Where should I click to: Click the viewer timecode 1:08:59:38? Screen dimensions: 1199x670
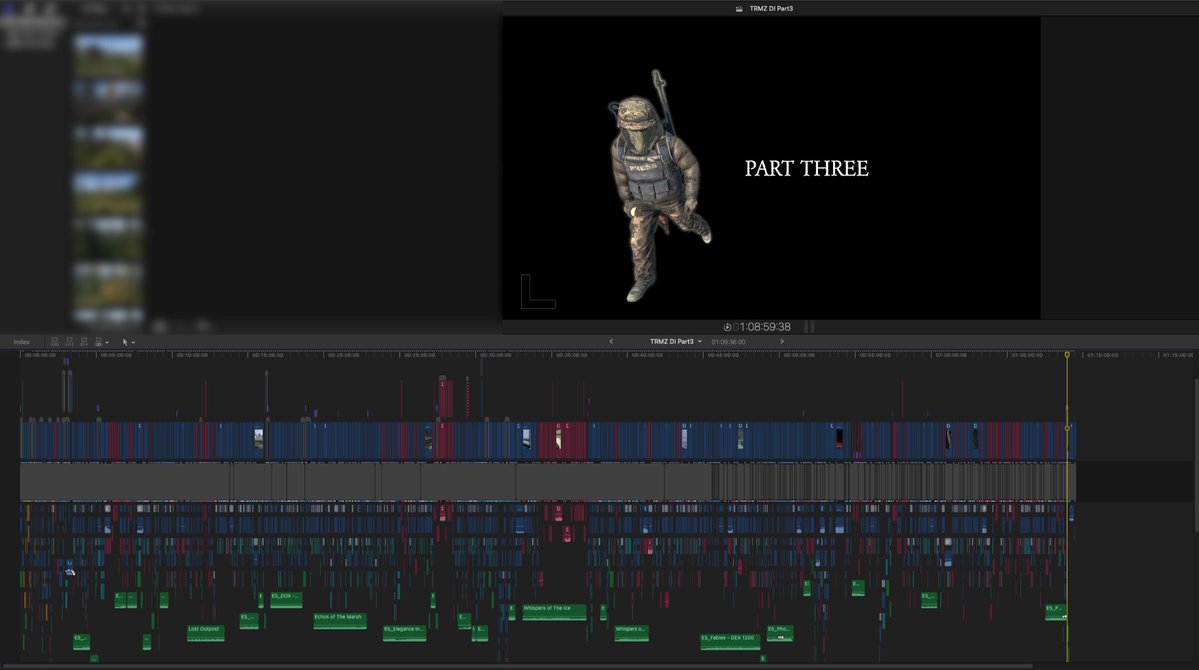(x=765, y=327)
